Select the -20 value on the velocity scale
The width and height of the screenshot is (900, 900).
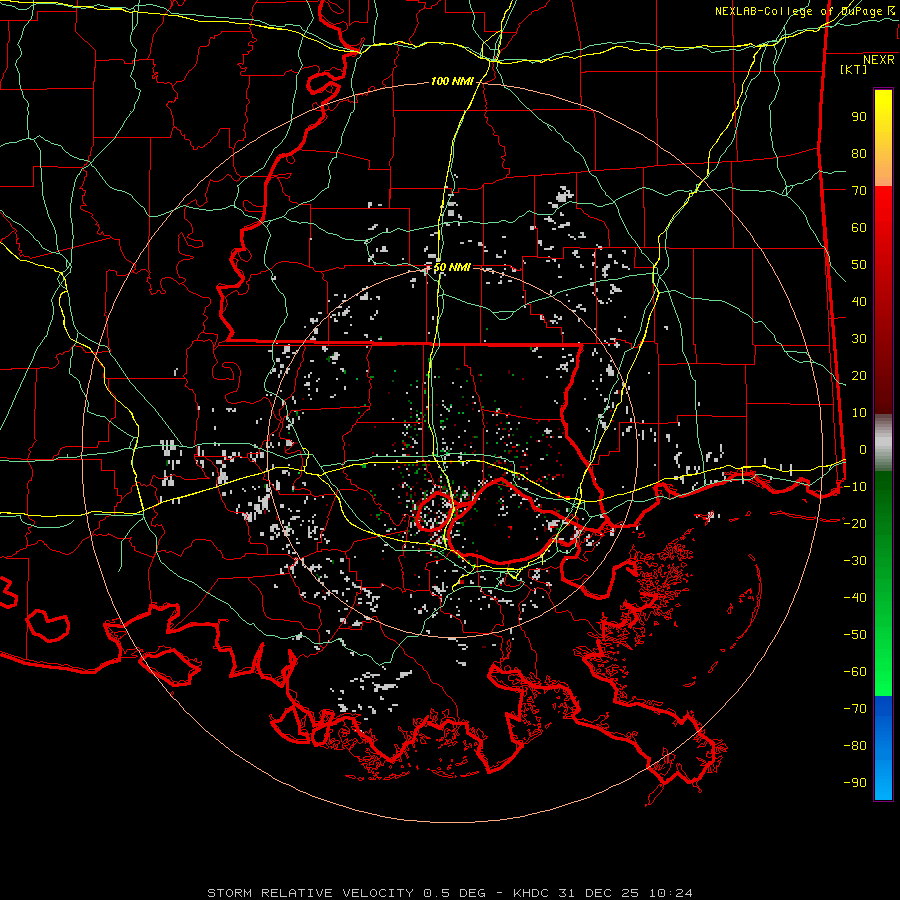[855, 523]
